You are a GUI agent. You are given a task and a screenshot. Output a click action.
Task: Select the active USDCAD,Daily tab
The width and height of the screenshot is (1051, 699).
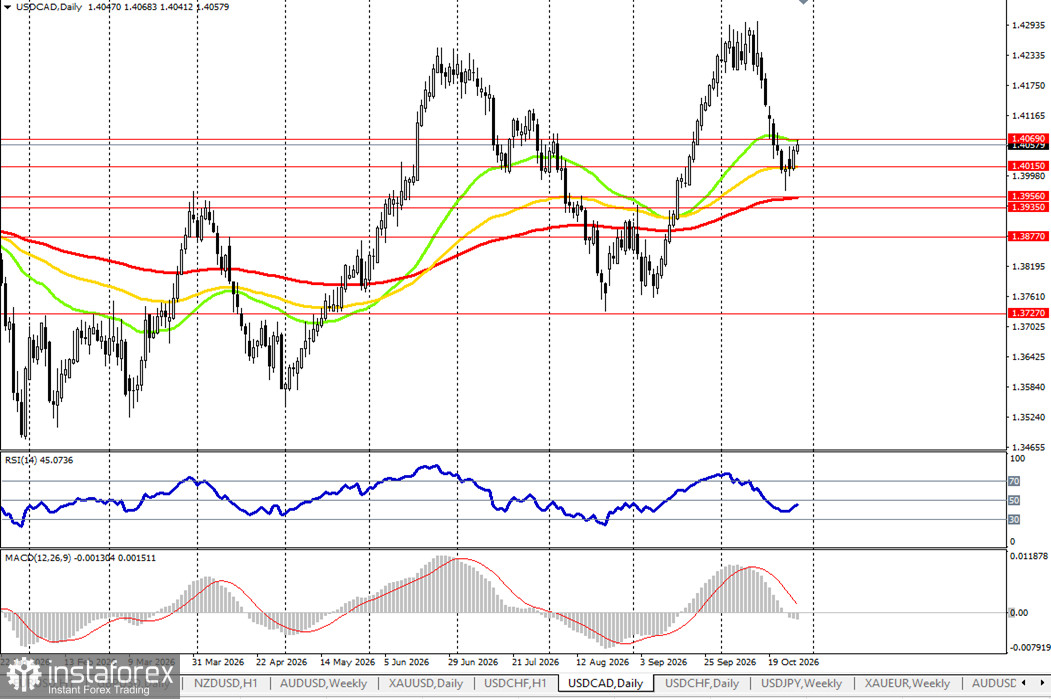(606, 683)
